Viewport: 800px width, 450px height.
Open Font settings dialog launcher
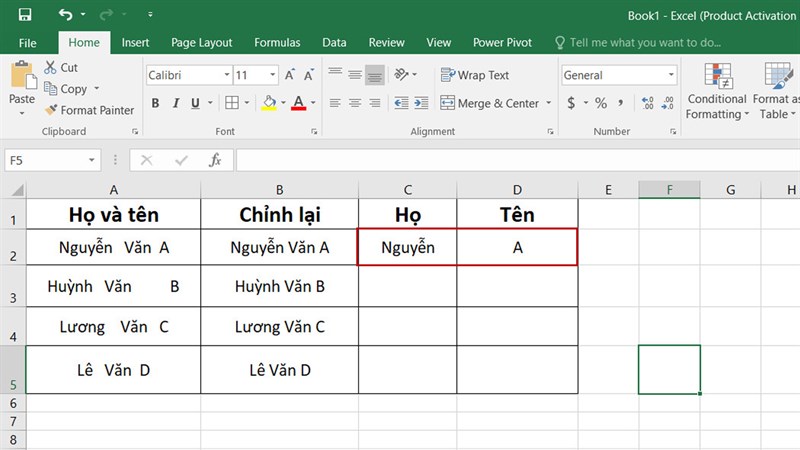(314, 132)
